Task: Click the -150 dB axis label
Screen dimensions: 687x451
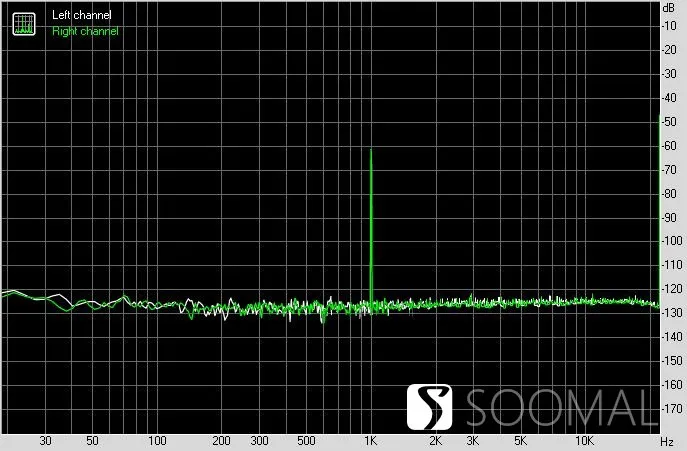Action: click(x=671, y=361)
